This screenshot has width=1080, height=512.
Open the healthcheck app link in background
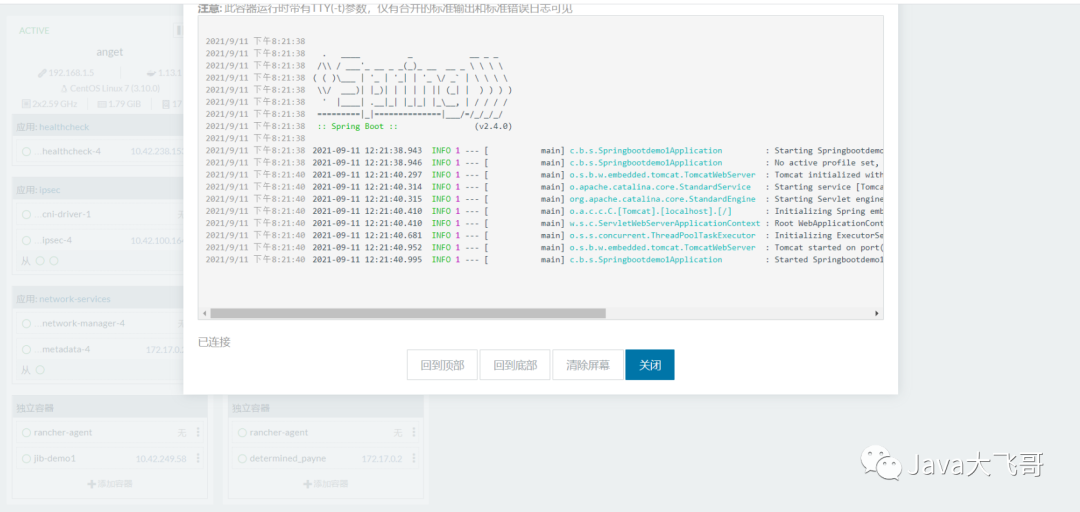tap(64, 127)
